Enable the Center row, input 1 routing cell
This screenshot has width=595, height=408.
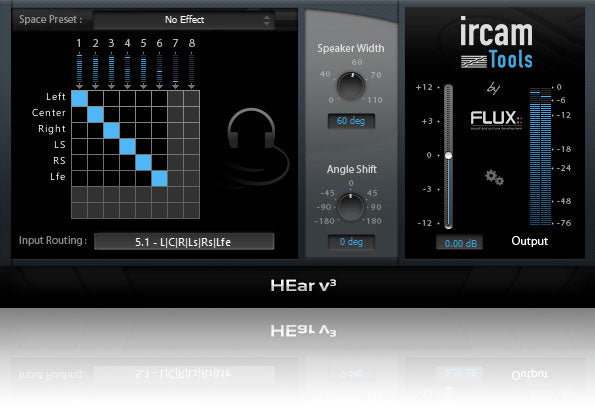click(79, 114)
